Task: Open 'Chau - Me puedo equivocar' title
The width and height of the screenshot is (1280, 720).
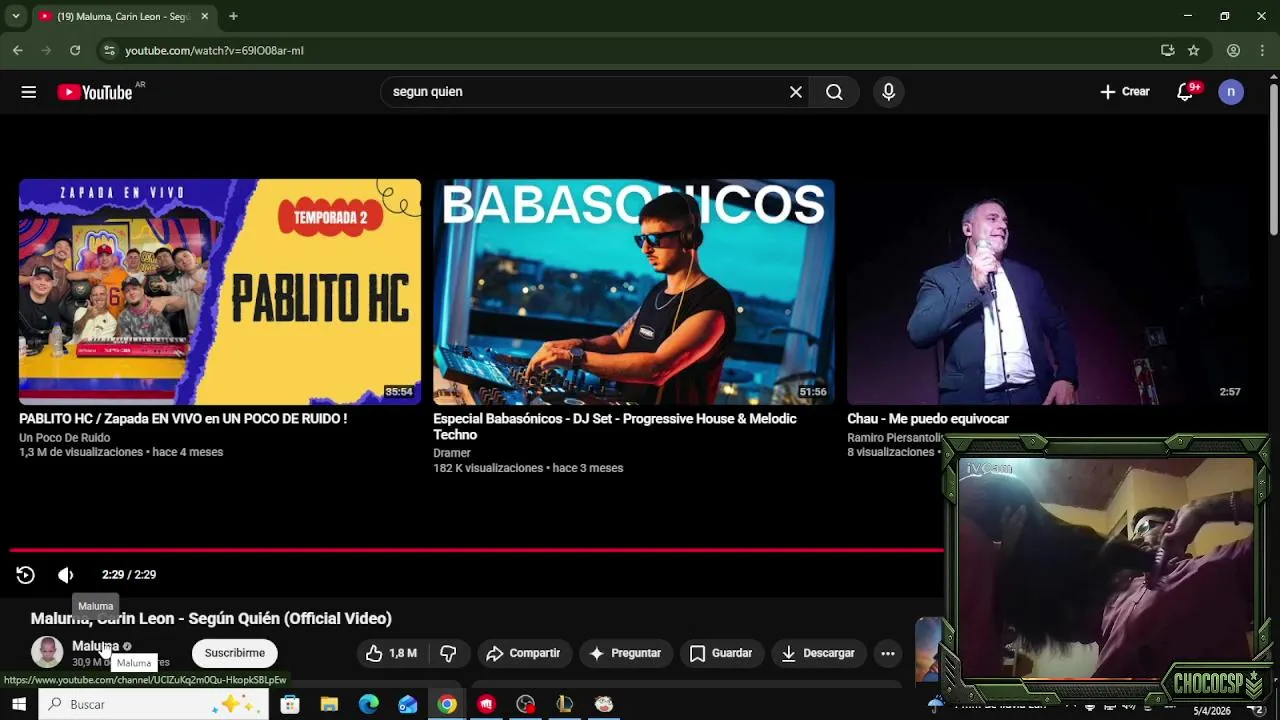Action: (x=928, y=419)
